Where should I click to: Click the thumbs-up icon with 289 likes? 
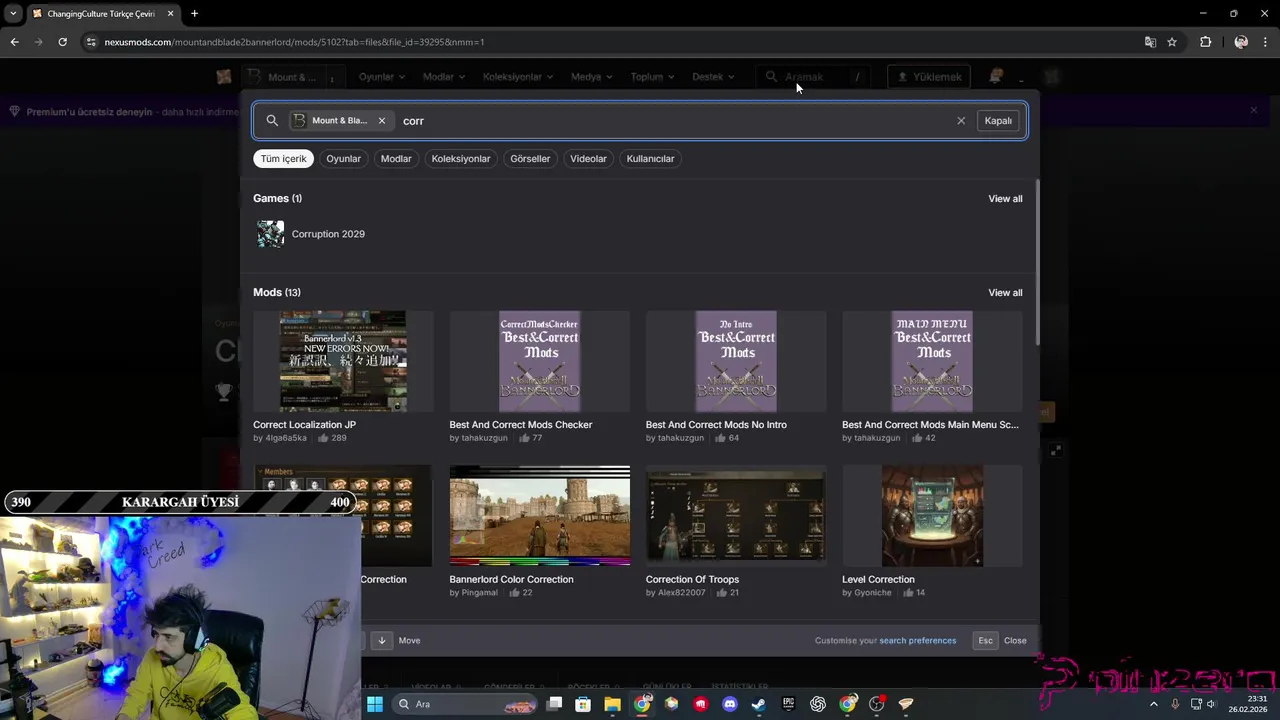[323, 438]
